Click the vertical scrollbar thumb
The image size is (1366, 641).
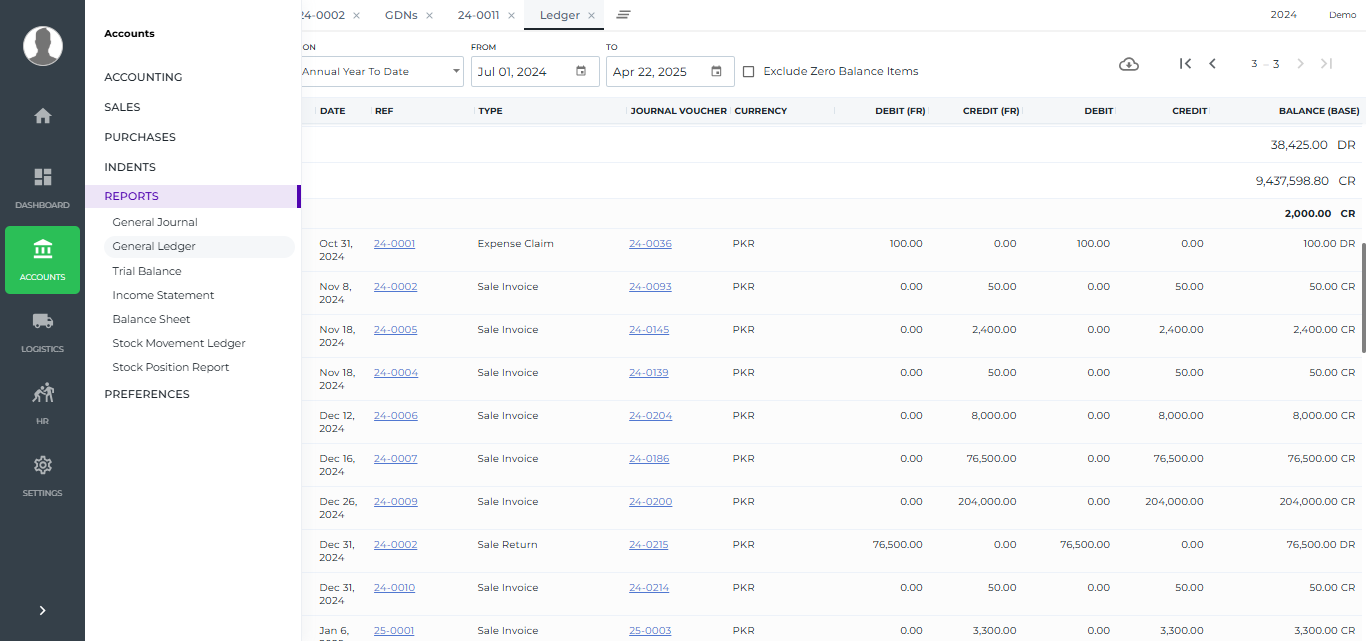[1362, 297]
